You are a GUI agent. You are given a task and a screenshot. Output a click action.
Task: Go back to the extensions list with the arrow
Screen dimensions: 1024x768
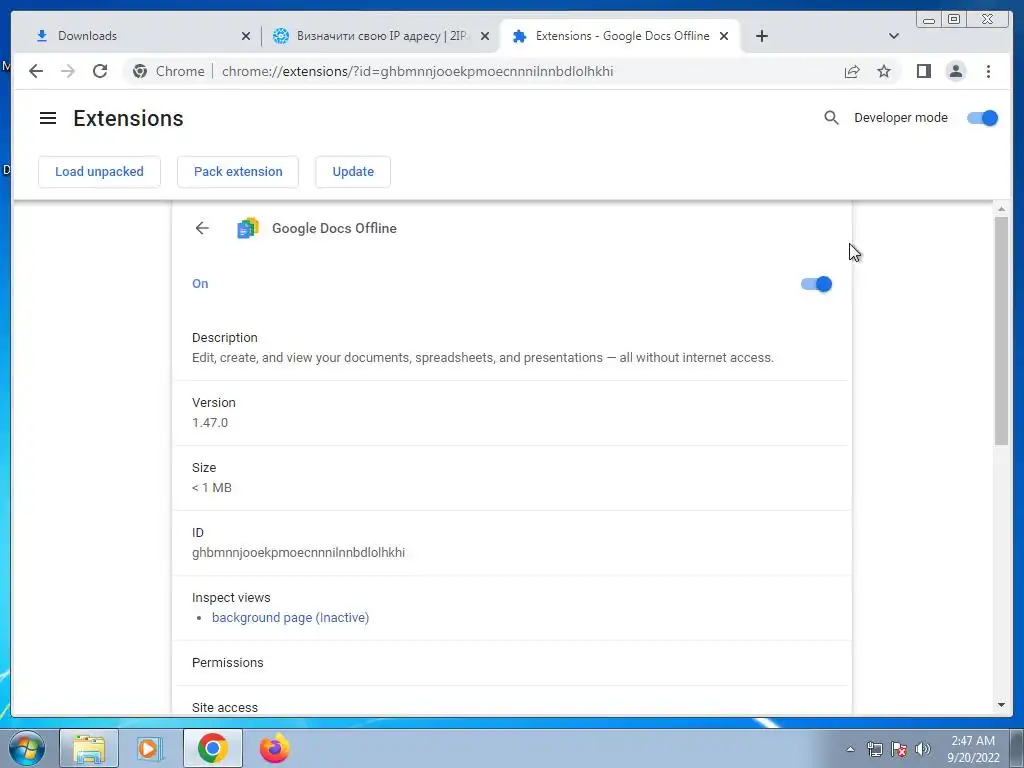click(x=202, y=228)
